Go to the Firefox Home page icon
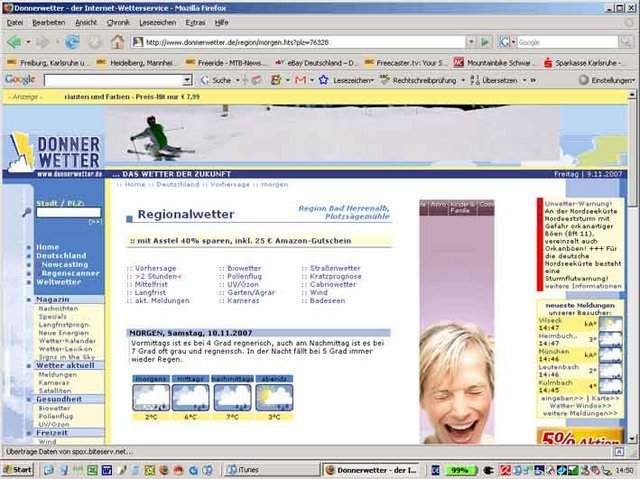Viewport: 640px width, 479px height. click(x=118, y=42)
